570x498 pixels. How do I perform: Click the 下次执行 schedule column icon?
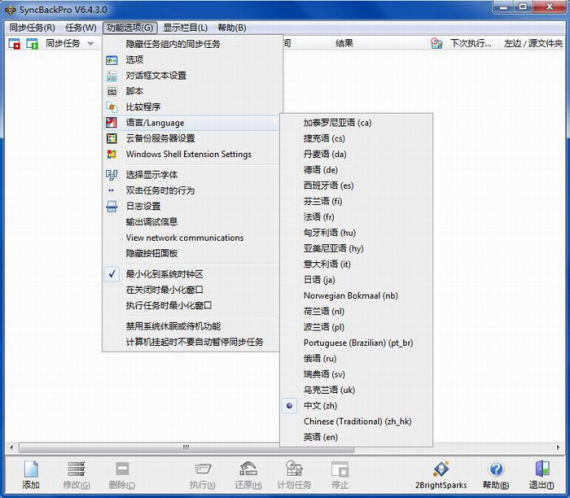click(437, 44)
